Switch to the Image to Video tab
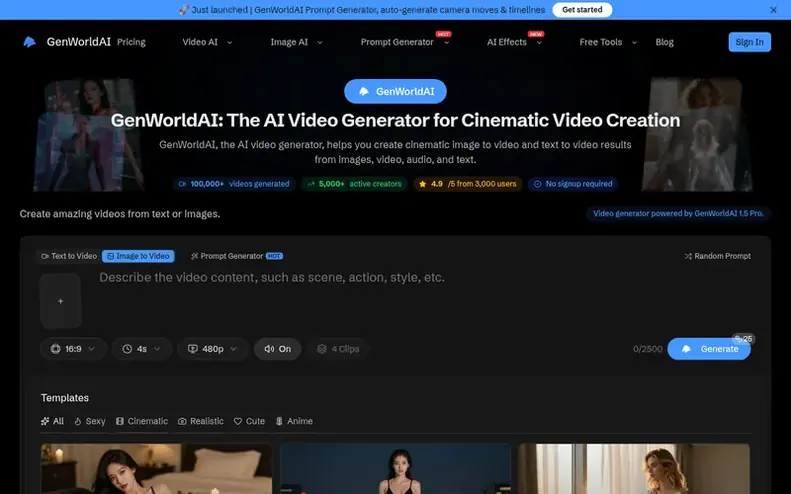Screen dimensions: 791x494 [x=138, y=256]
